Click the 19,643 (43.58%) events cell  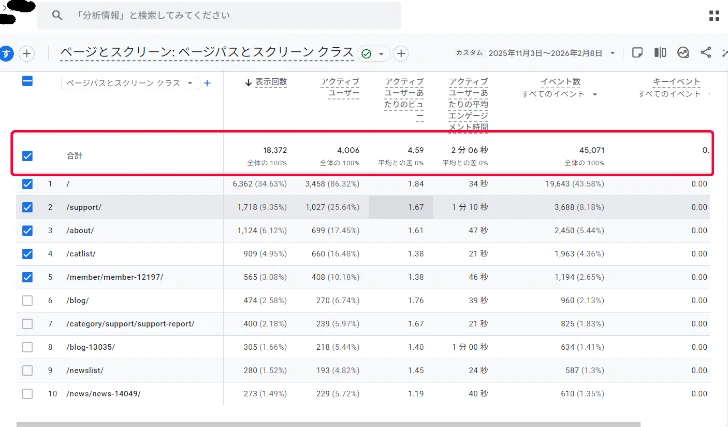coord(575,184)
